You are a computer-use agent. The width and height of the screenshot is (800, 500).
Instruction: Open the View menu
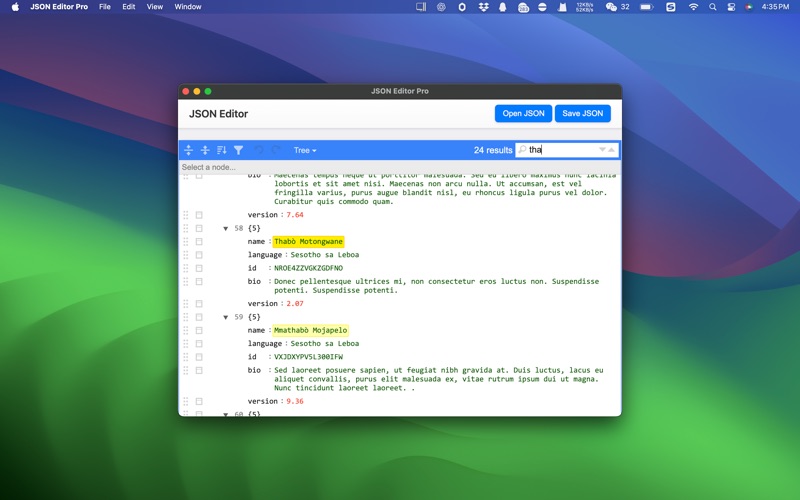tap(155, 7)
